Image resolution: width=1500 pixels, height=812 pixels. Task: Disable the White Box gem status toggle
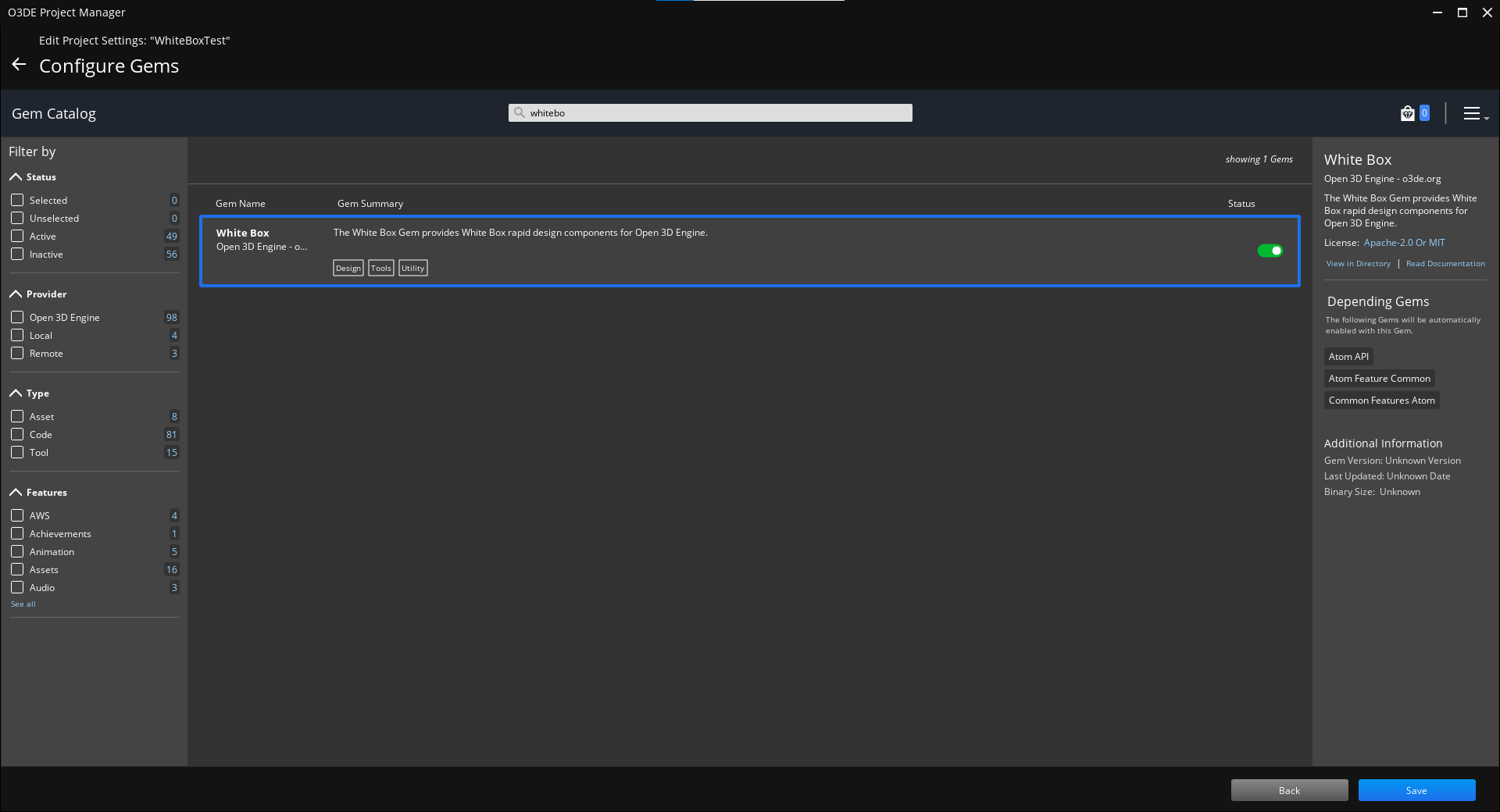pos(1270,251)
